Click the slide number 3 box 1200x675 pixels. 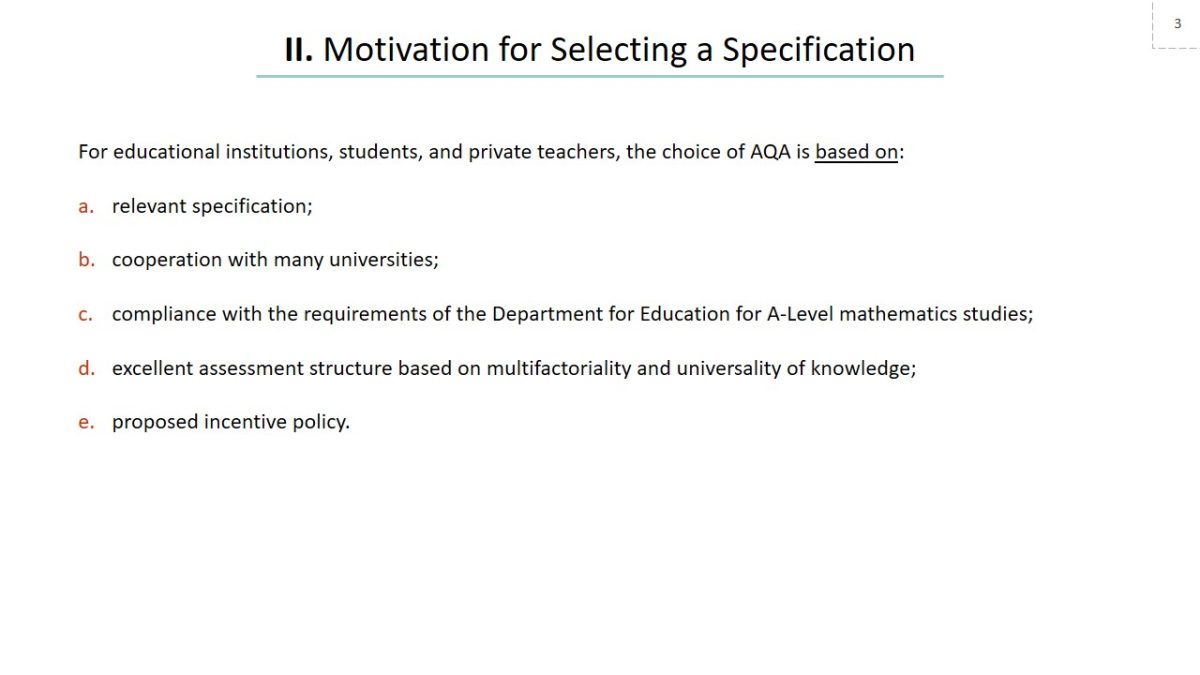pos(1177,24)
